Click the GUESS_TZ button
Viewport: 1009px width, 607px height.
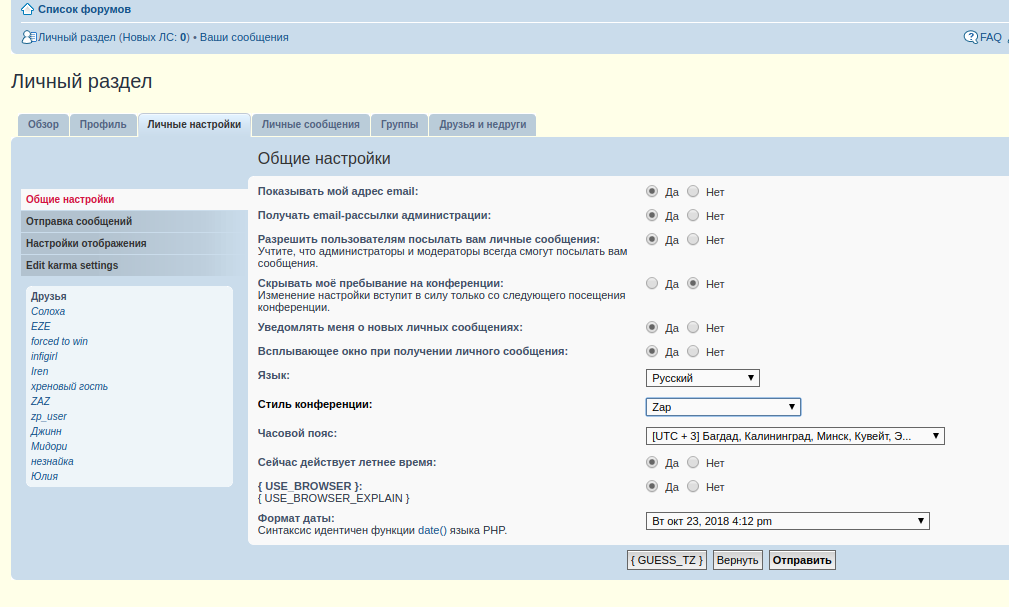tap(667, 560)
